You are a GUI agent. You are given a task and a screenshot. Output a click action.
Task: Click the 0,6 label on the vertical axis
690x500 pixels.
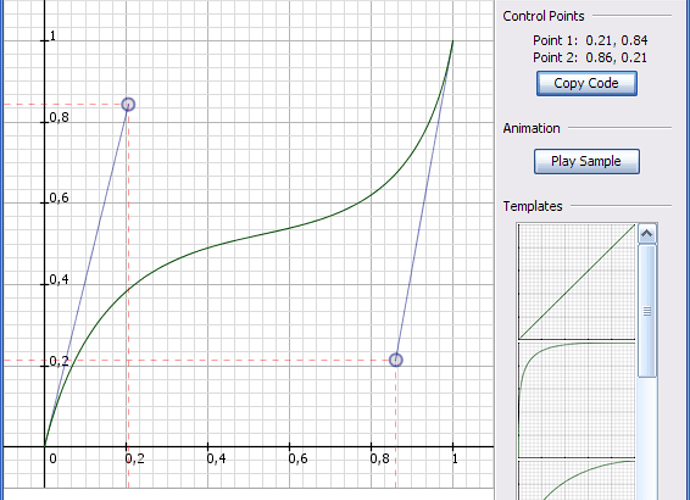pos(59,198)
